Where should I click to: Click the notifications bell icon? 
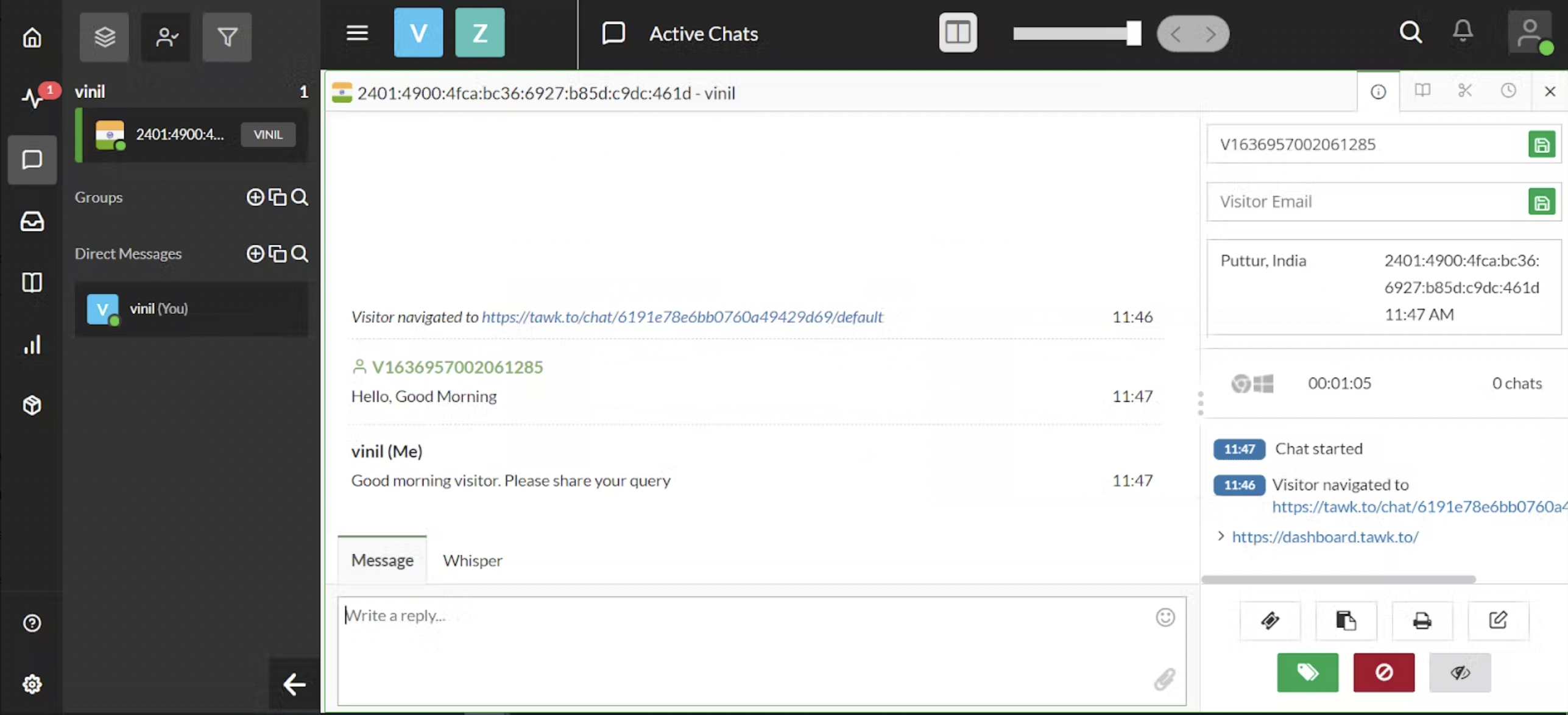pyautogui.click(x=1462, y=31)
